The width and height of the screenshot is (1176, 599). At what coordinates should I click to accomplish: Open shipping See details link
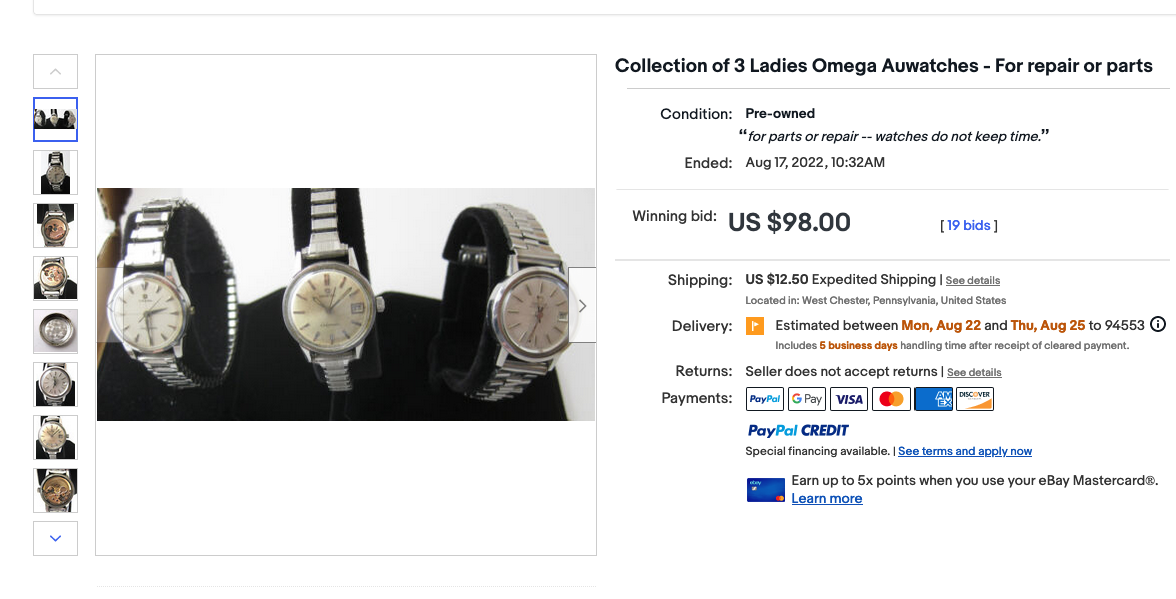click(x=973, y=281)
